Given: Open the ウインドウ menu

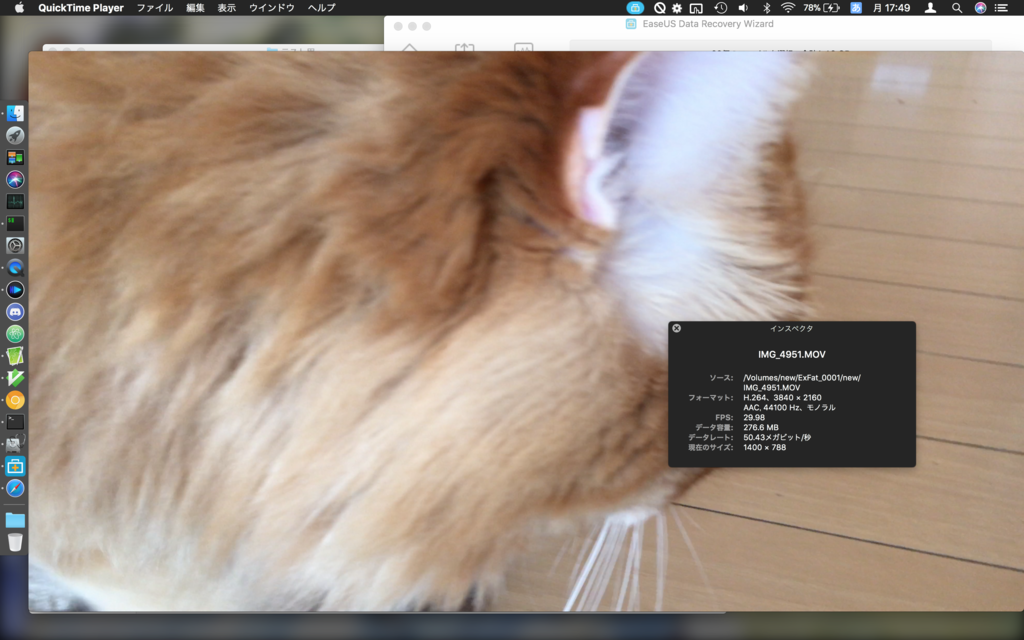Looking at the screenshot, I should 272,8.
